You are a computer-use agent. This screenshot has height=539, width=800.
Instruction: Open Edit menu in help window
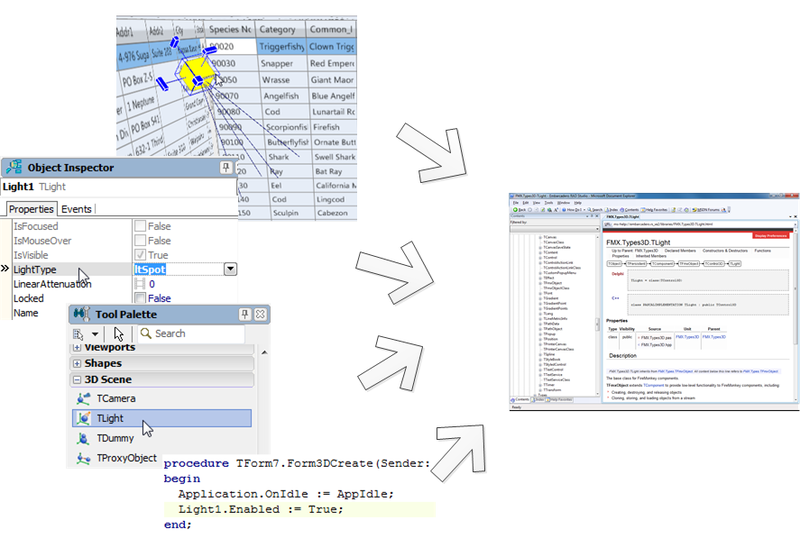click(x=526, y=203)
